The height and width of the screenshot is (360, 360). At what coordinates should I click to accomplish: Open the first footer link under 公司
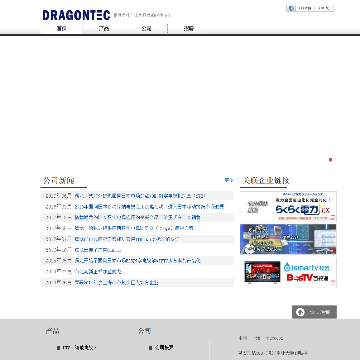pyautogui.click(x=161, y=348)
